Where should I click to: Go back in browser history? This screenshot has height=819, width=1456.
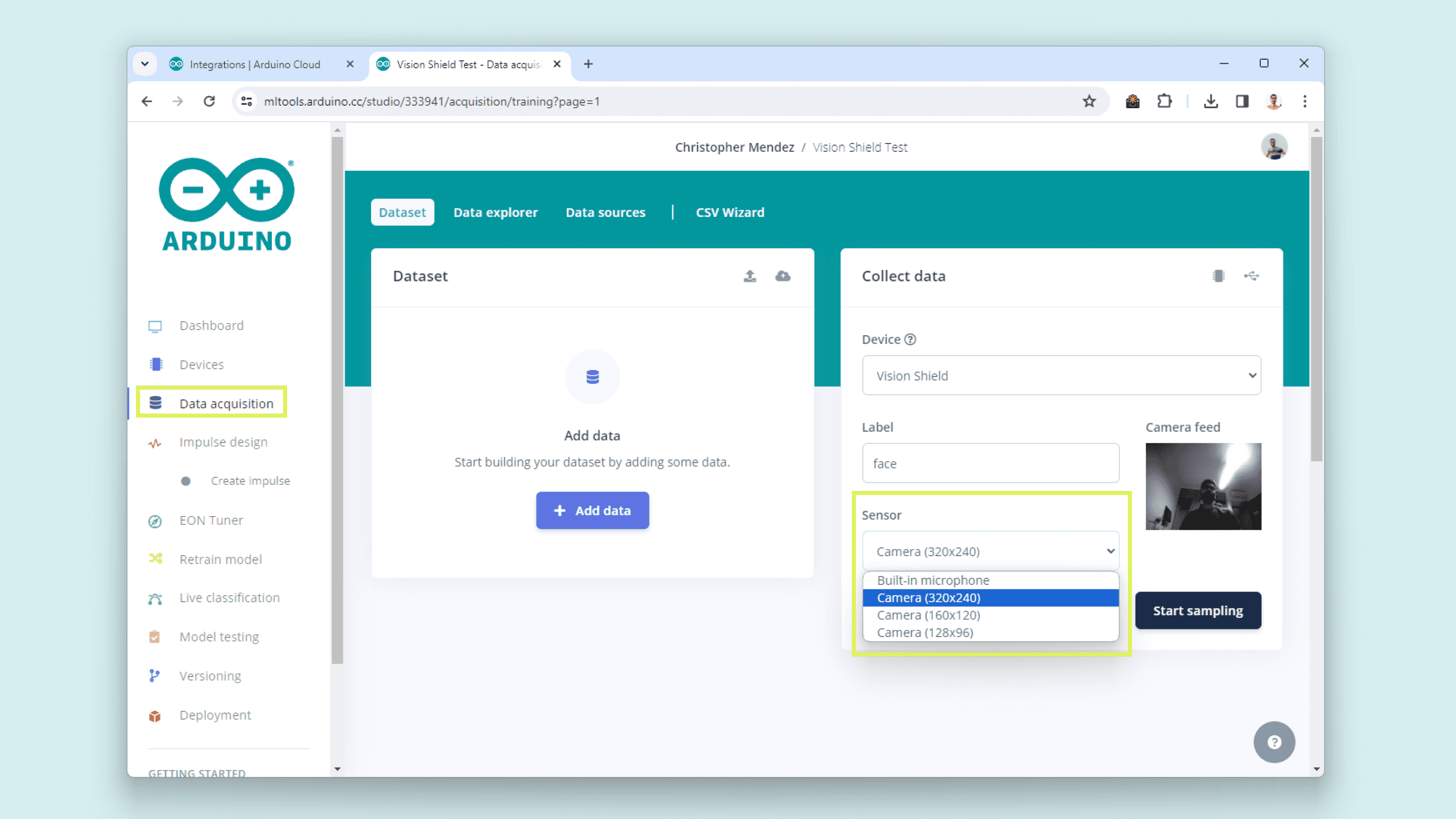pyautogui.click(x=147, y=101)
